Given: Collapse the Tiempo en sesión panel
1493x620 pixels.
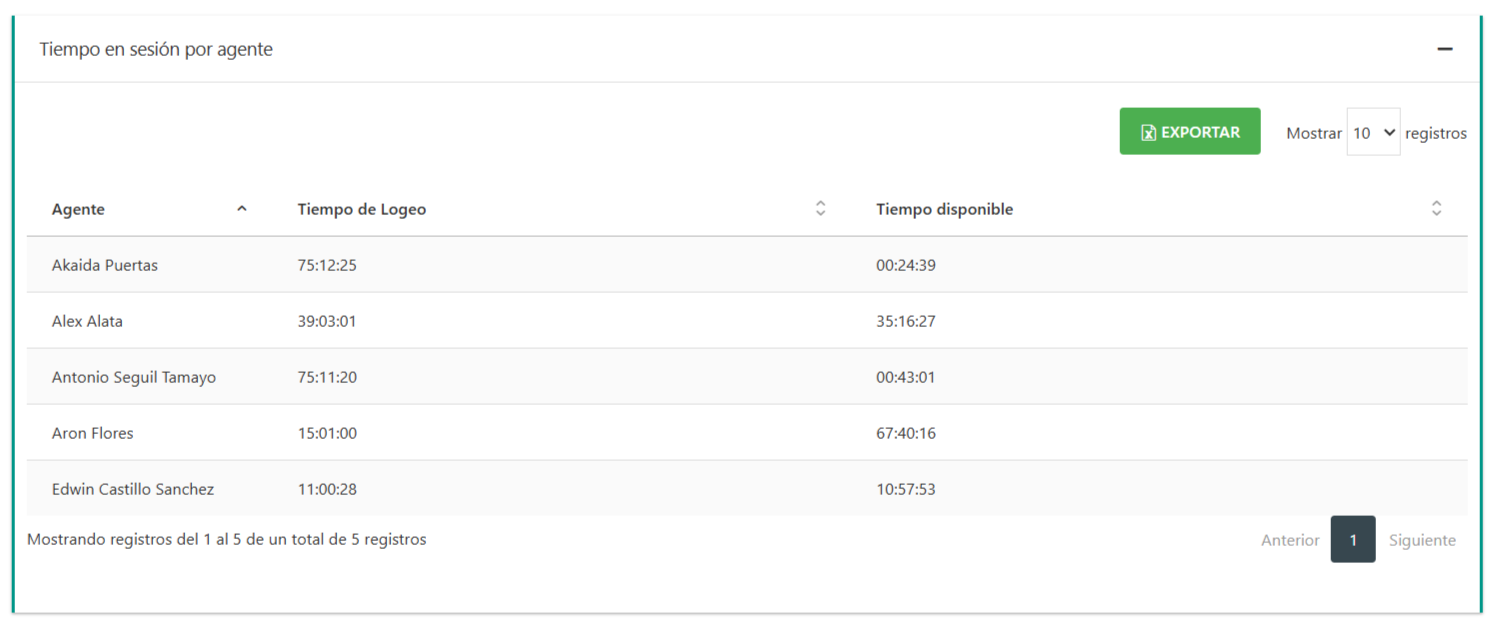Looking at the screenshot, I should click(1444, 49).
